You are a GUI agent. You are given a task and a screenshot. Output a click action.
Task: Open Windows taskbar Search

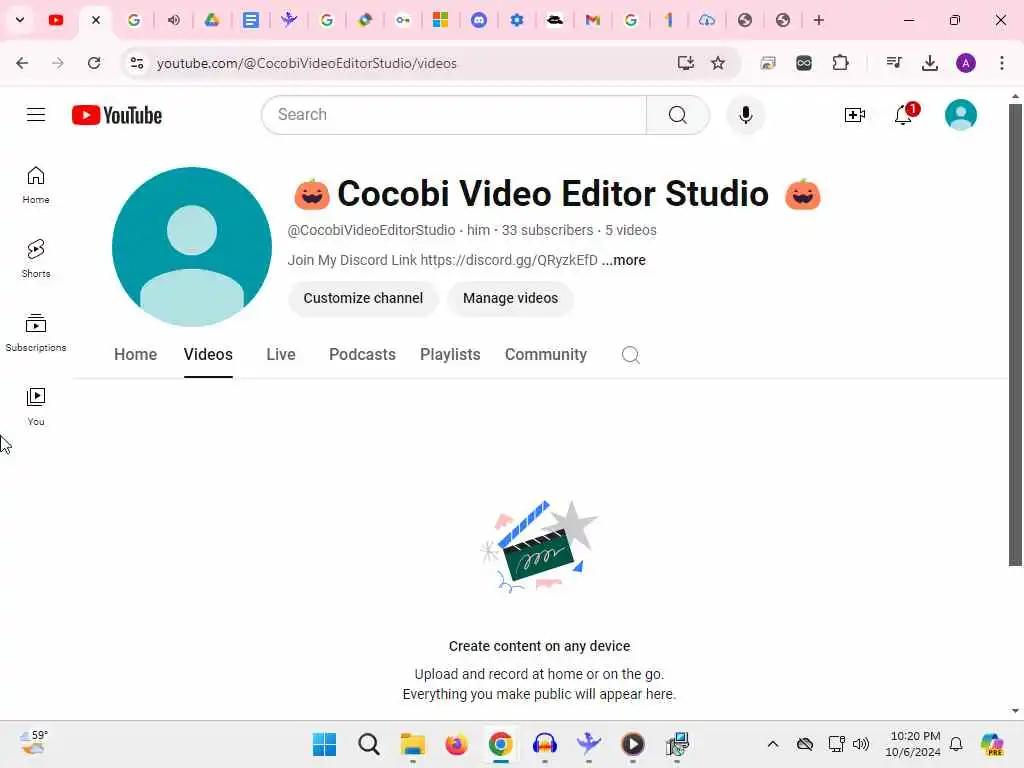tap(368, 744)
